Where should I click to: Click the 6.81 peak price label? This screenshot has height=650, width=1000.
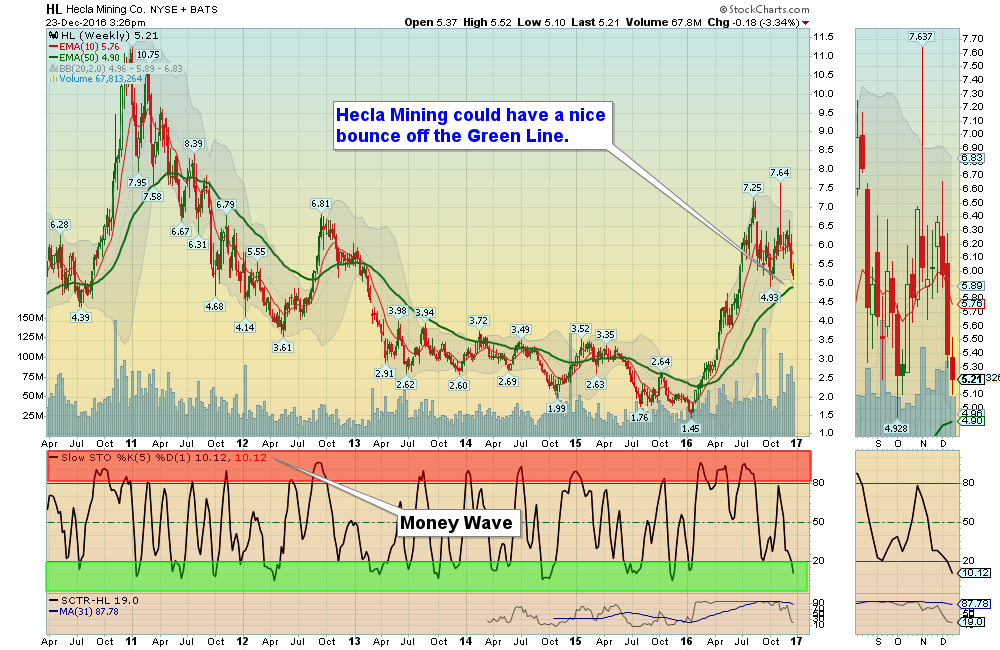point(321,204)
